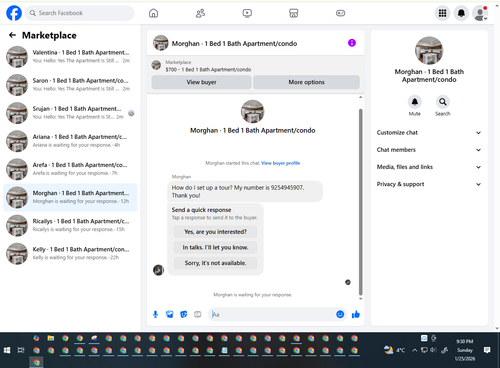Search in conversation magnifier icon
The image size is (500, 368).
443,102
